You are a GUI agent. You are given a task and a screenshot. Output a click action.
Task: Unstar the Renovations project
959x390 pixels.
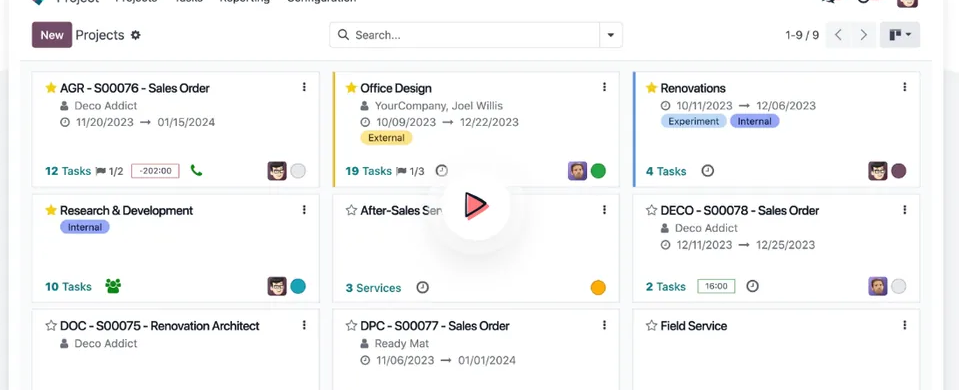click(x=651, y=88)
